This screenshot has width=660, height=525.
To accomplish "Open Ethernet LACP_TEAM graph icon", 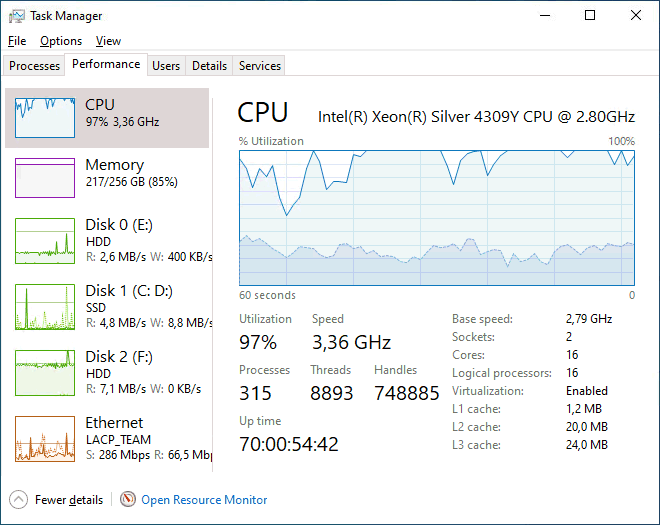I will click(x=45, y=438).
